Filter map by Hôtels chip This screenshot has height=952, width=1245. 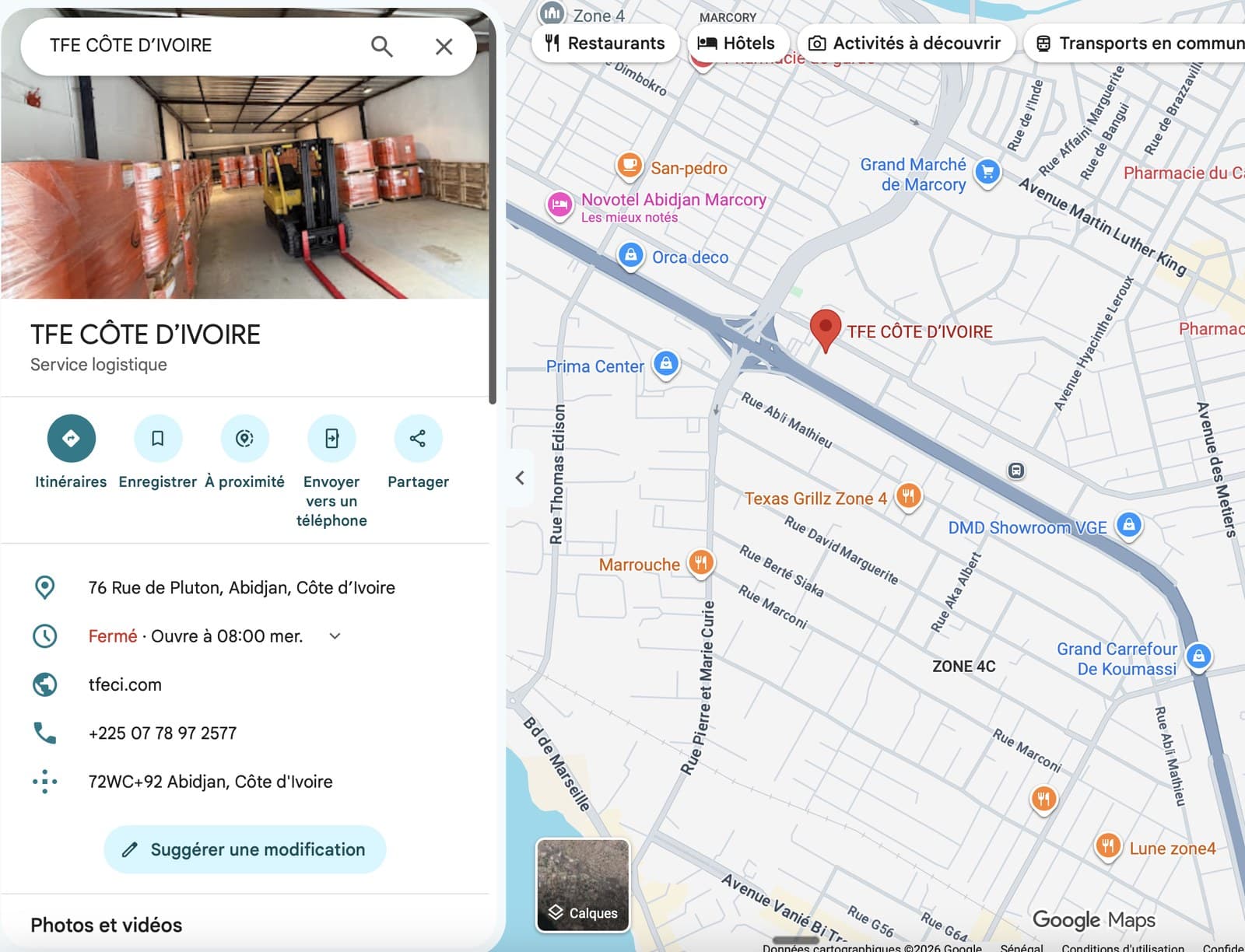[x=736, y=43]
